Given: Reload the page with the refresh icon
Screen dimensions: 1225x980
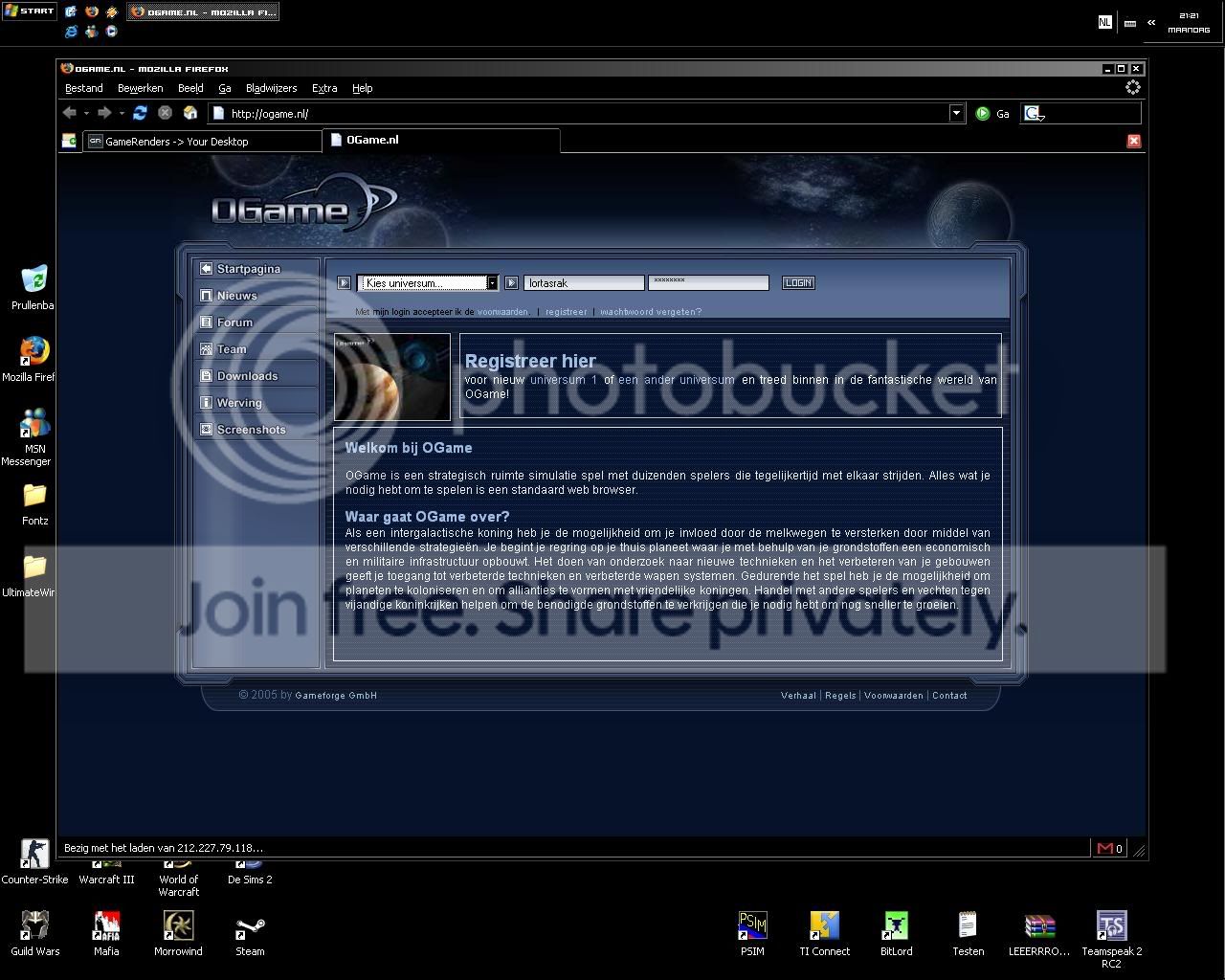Looking at the screenshot, I should coord(140,113).
